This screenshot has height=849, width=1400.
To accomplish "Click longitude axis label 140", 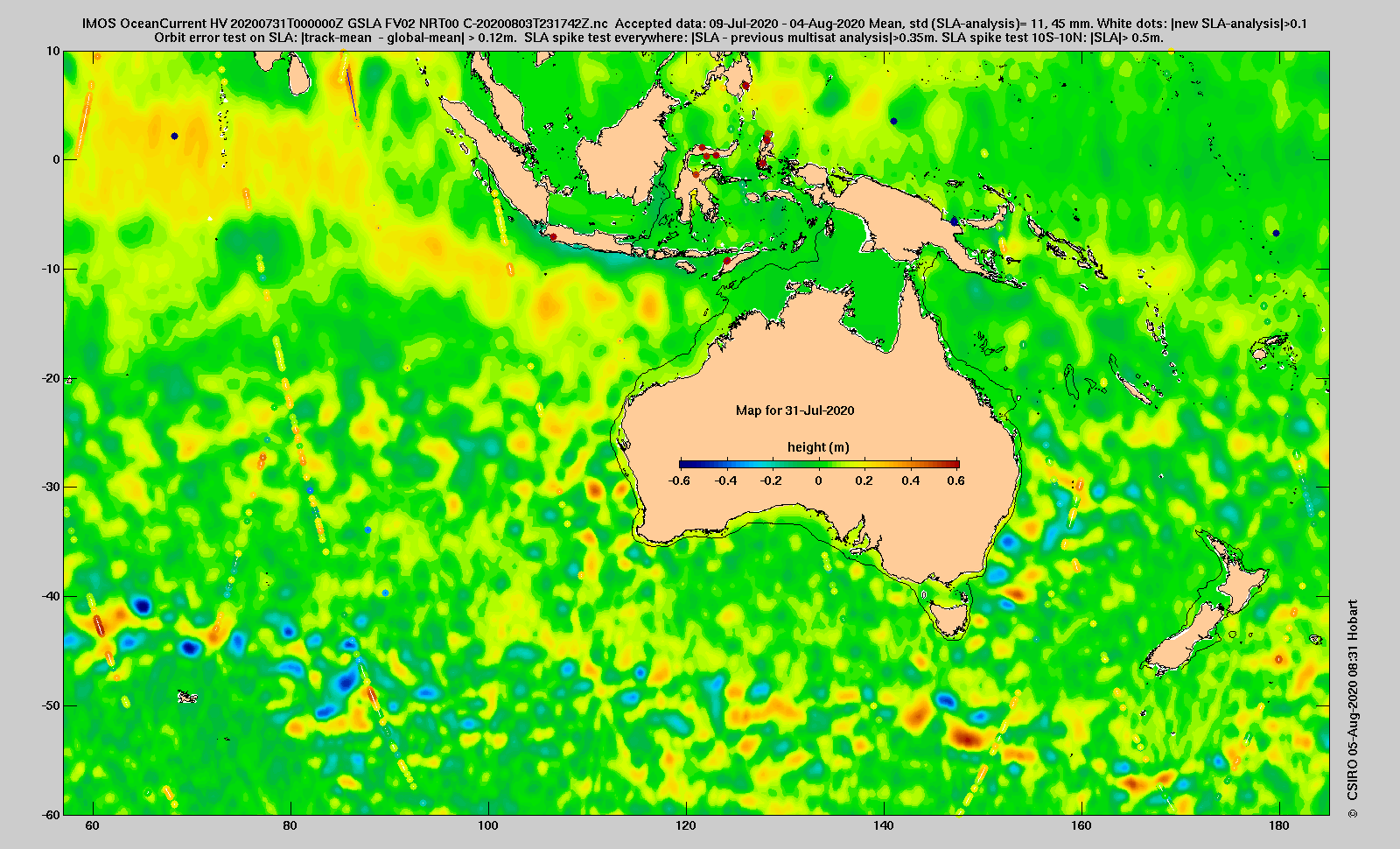I will pyautogui.click(x=884, y=825).
